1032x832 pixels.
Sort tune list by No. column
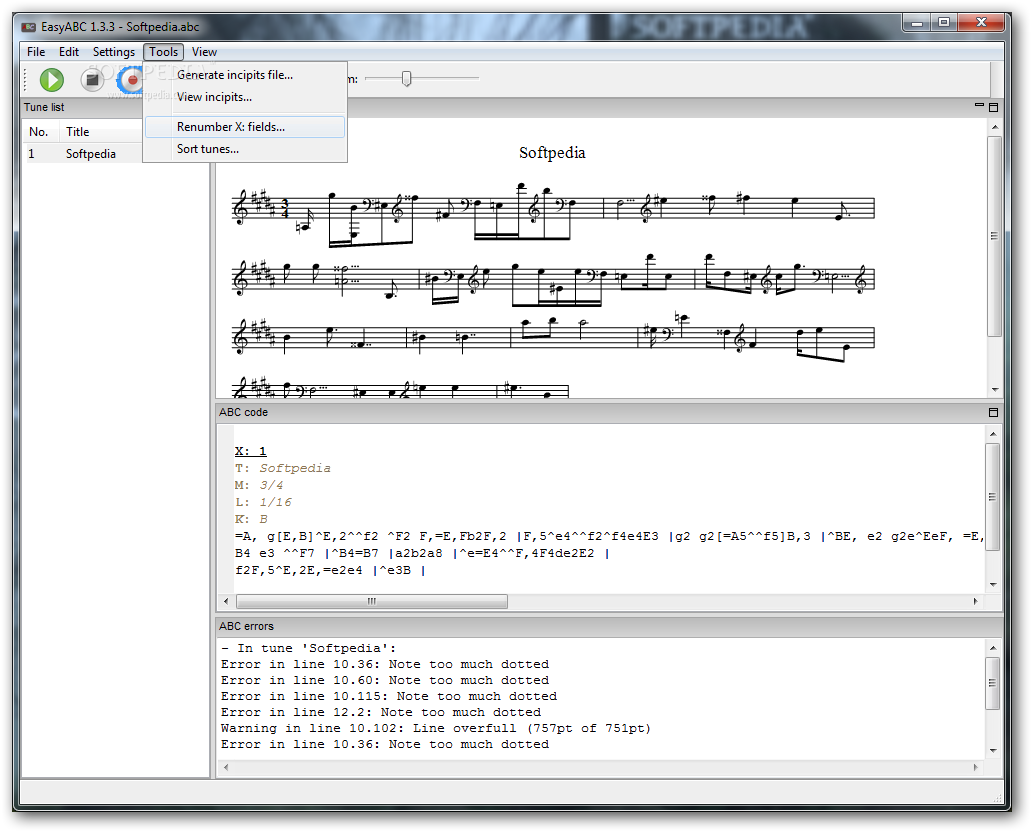[x=41, y=132]
